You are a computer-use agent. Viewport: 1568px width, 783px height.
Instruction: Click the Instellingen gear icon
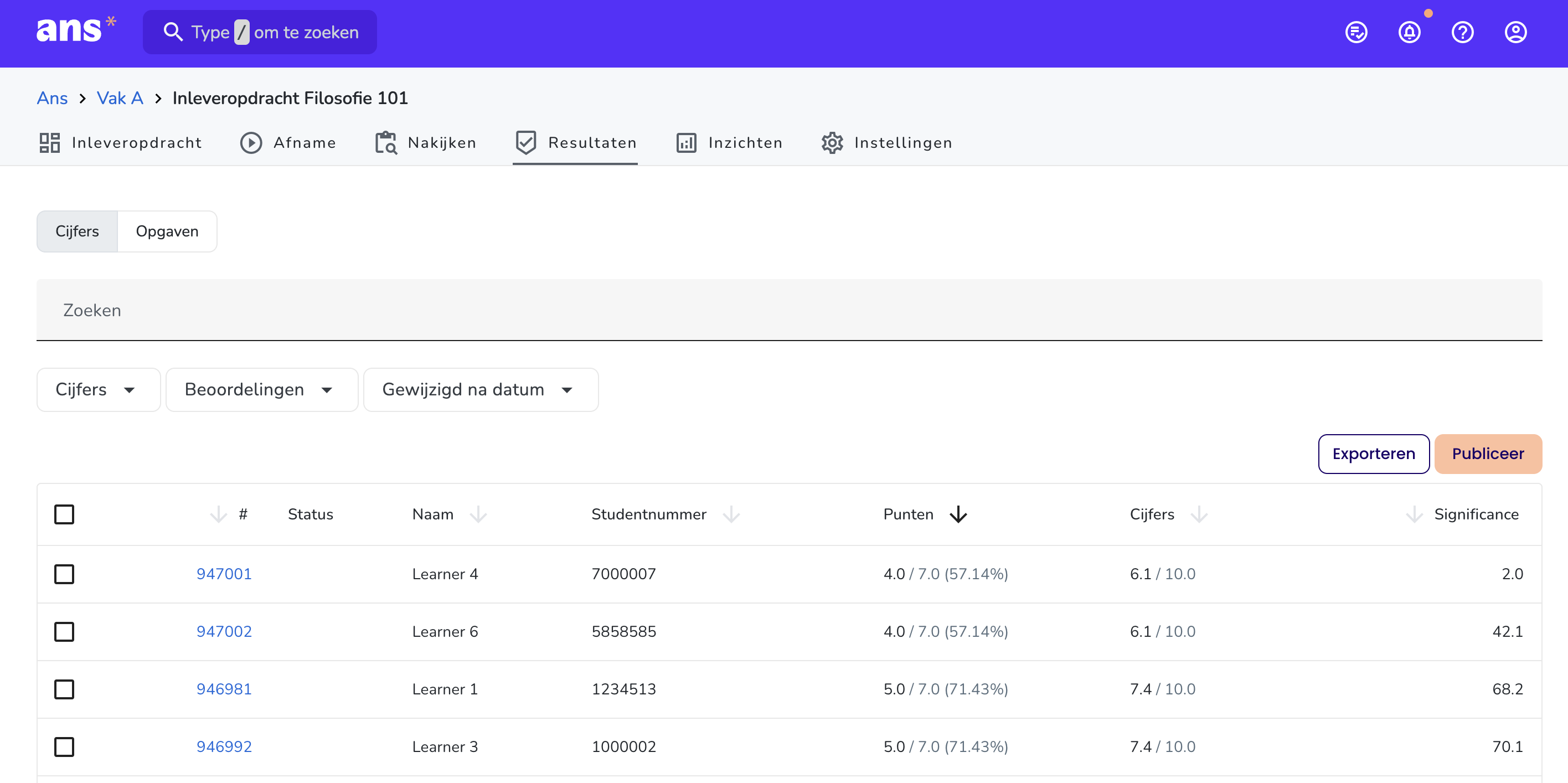(832, 142)
